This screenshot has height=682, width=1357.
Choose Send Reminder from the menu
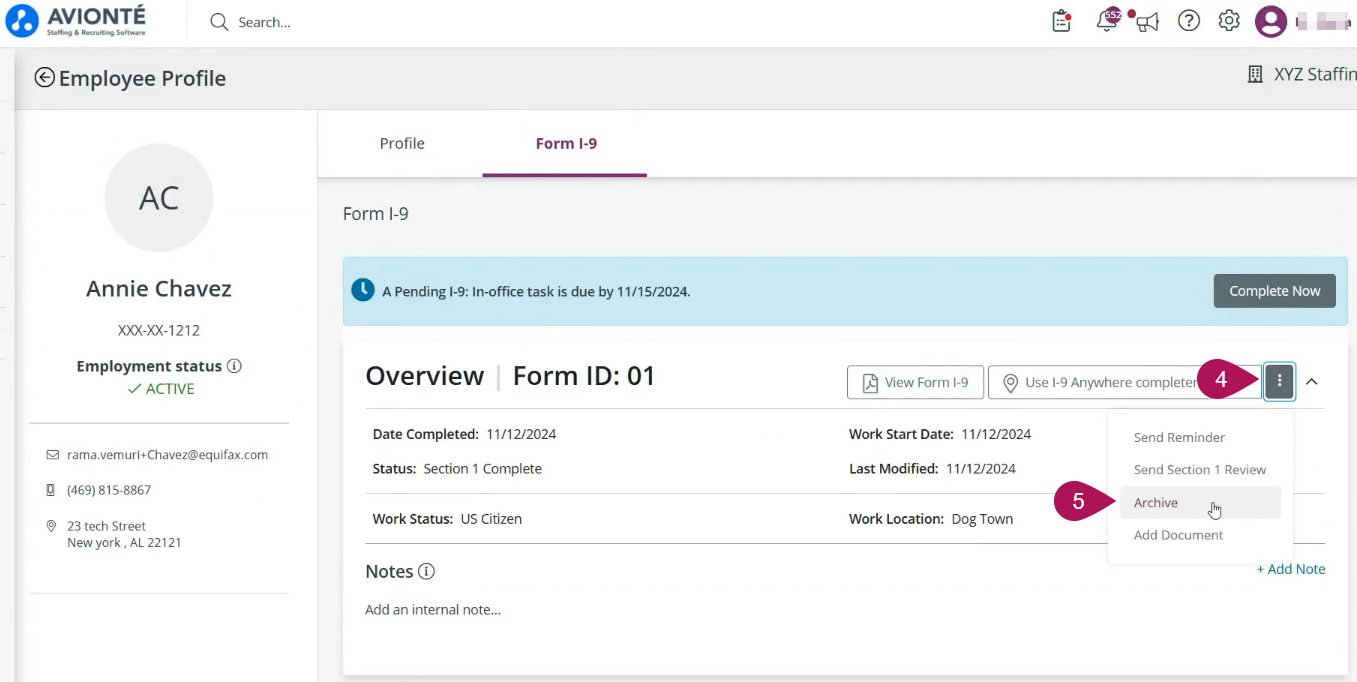pos(1179,437)
